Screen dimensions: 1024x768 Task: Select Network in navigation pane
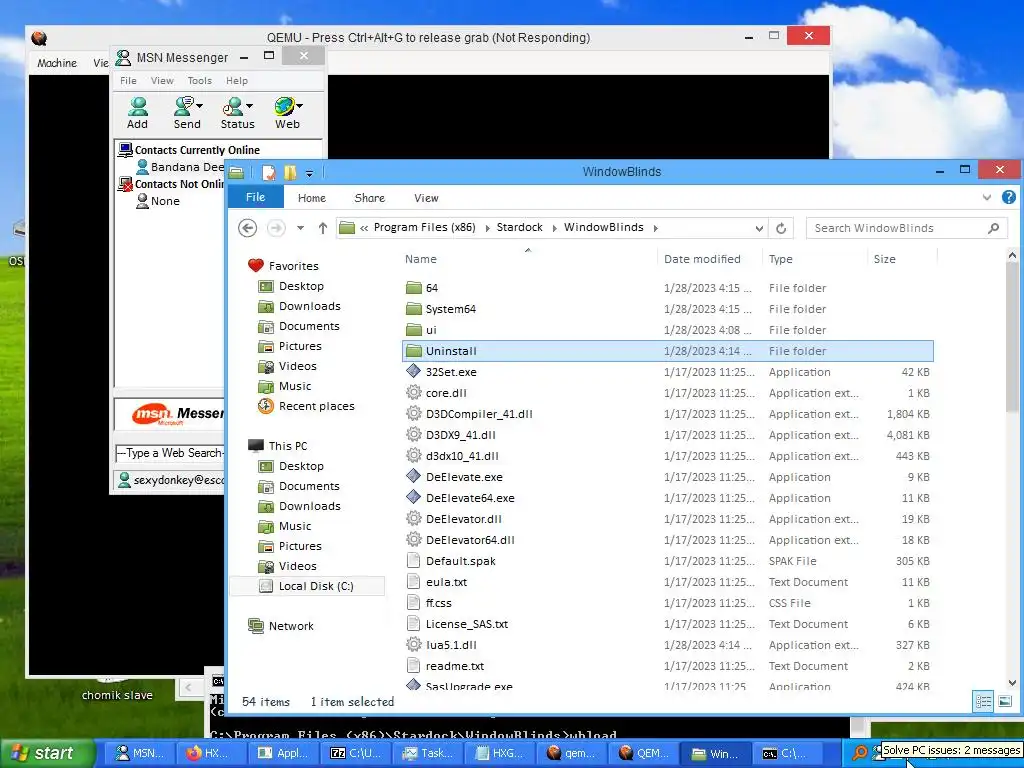click(291, 626)
